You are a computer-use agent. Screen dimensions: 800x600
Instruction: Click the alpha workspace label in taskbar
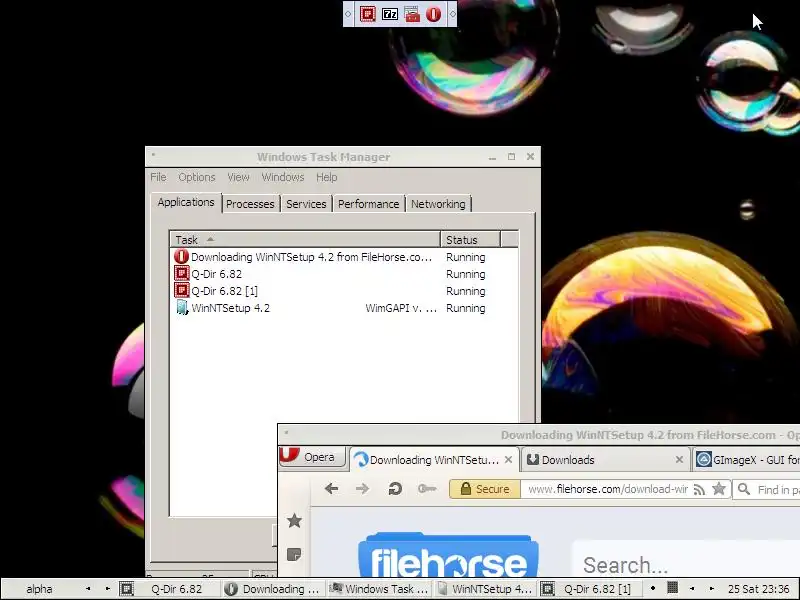click(x=39, y=589)
